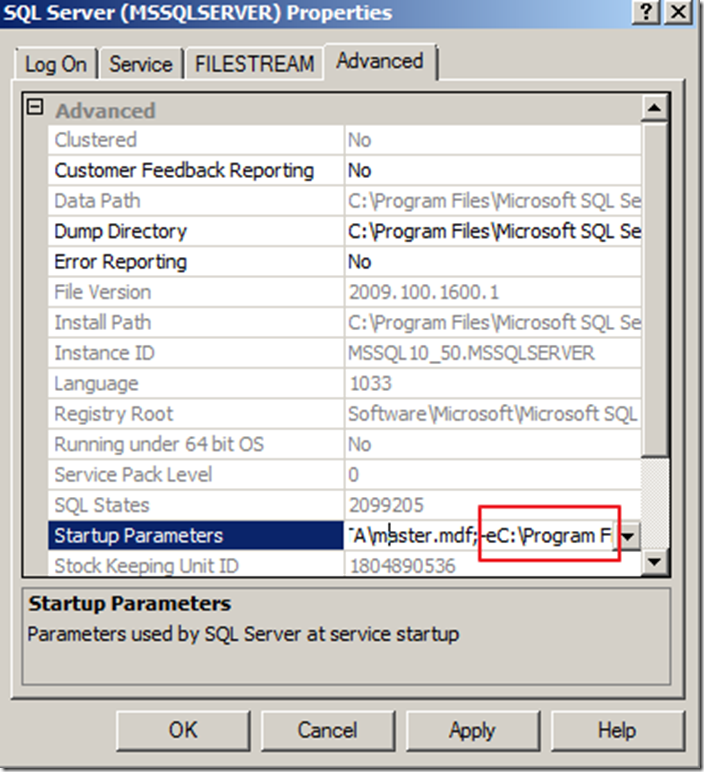Click the Registry Root property label
This screenshot has width=704, height=772.
point(114,414)
